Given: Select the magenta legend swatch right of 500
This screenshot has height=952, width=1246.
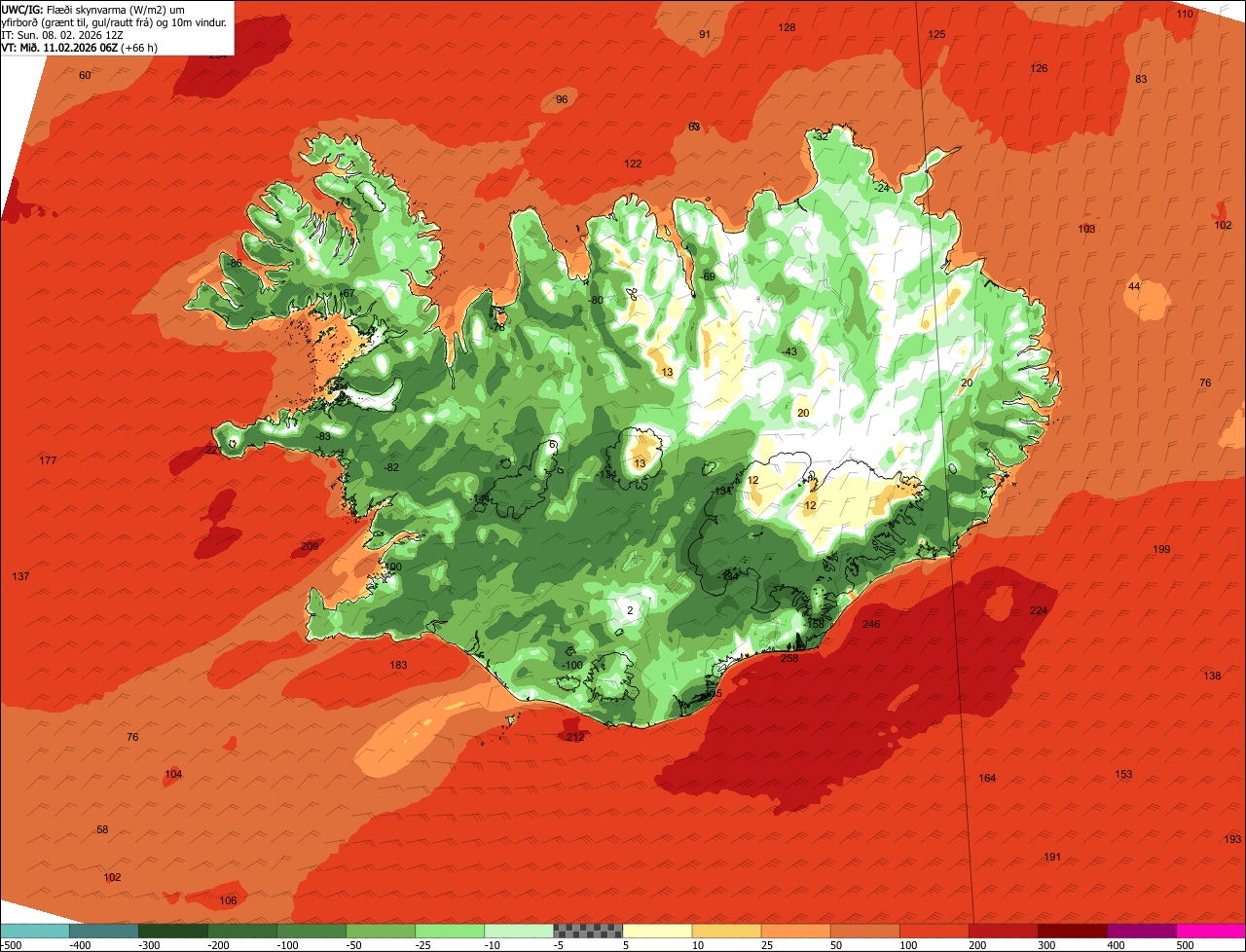Looking at the screenshot, I should pyautogui.click(x=1211, y=931).
